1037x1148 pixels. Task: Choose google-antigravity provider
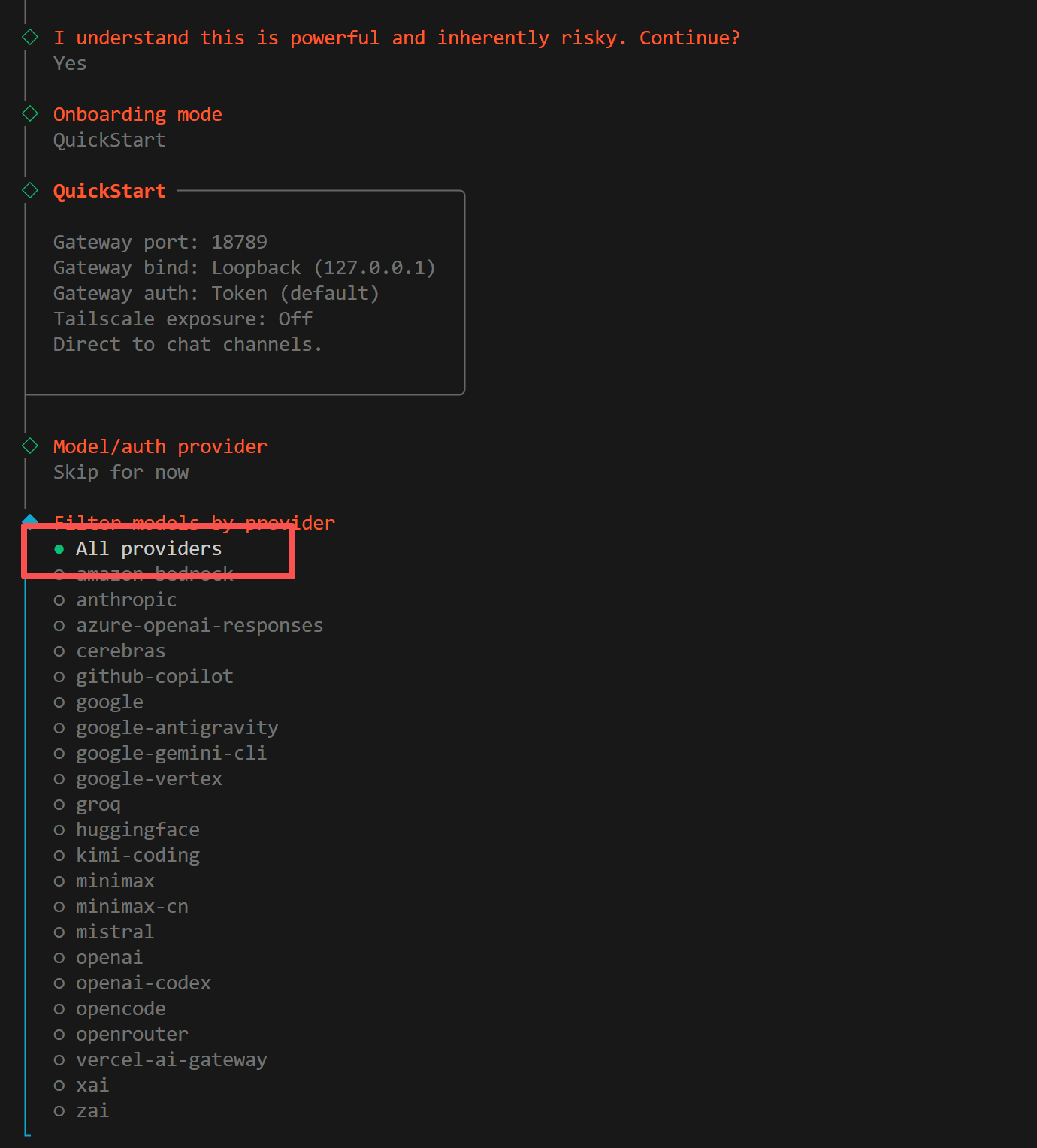(x=166, y=728)
